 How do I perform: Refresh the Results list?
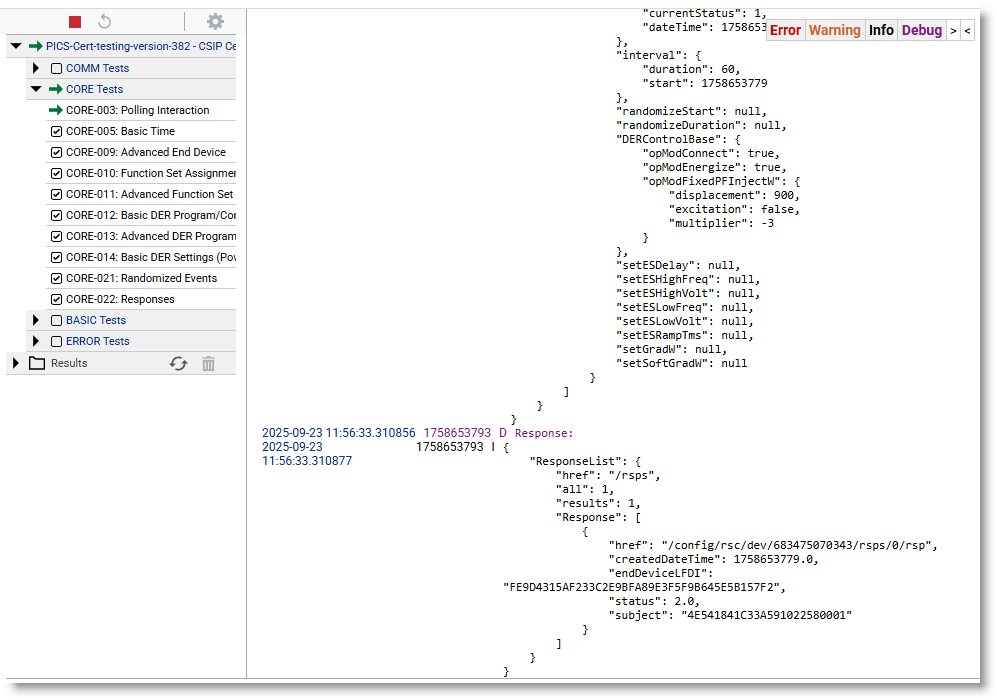(x=178, y=364)
